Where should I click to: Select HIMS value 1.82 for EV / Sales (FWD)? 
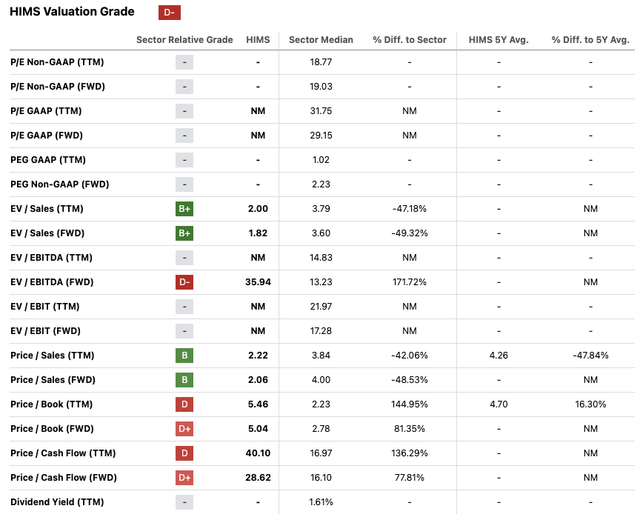pos(258,233)
